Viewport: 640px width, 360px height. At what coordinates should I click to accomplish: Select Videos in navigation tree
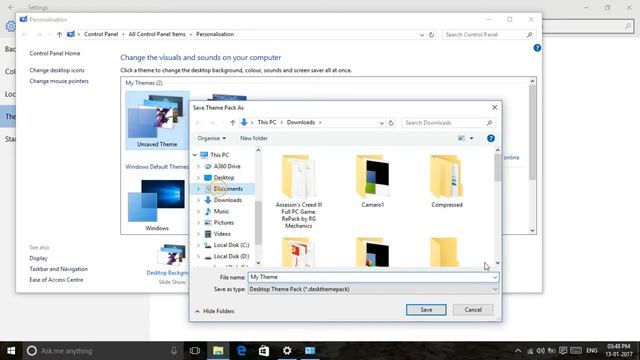222,234
